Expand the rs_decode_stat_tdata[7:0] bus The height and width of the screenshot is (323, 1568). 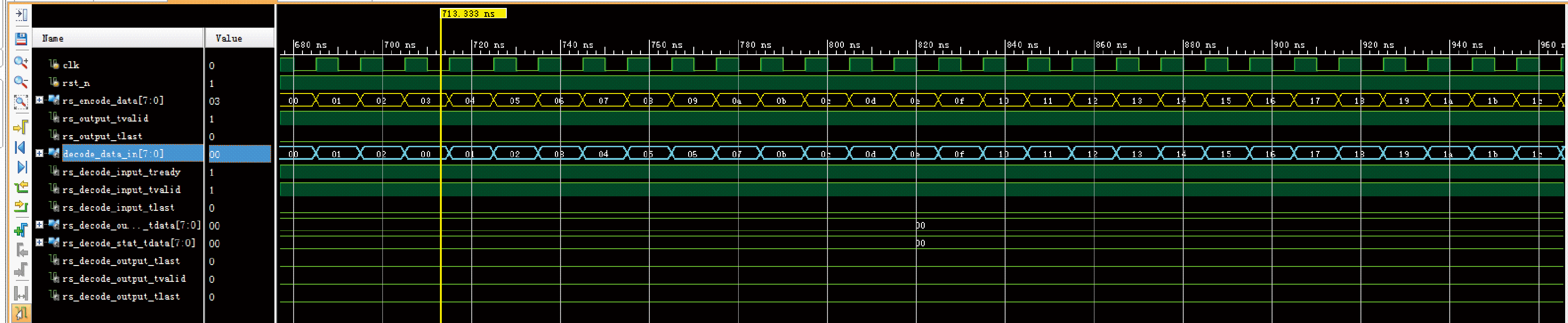click(40, 242)
